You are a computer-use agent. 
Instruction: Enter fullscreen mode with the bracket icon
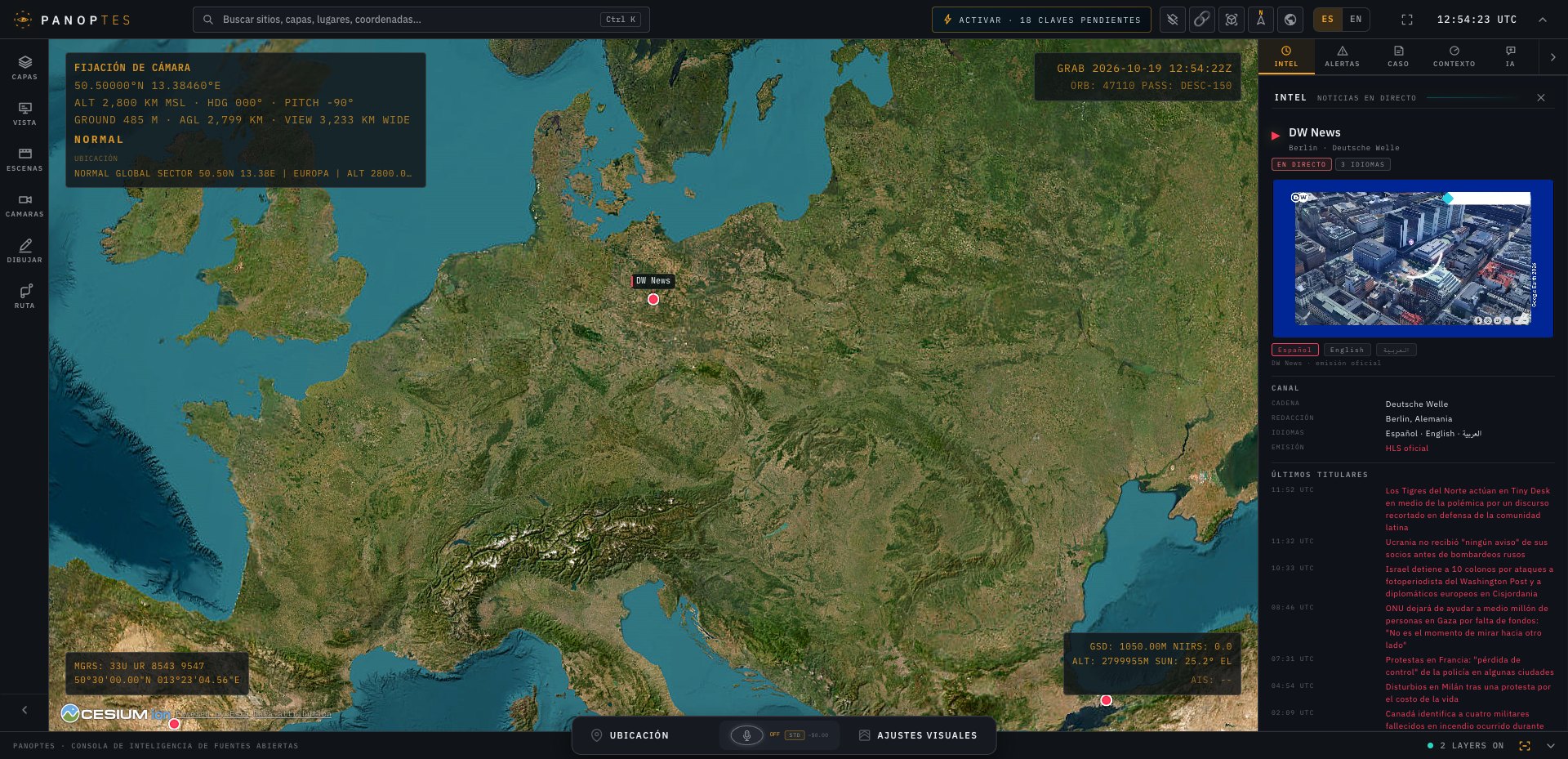(x=1407, y=20)
